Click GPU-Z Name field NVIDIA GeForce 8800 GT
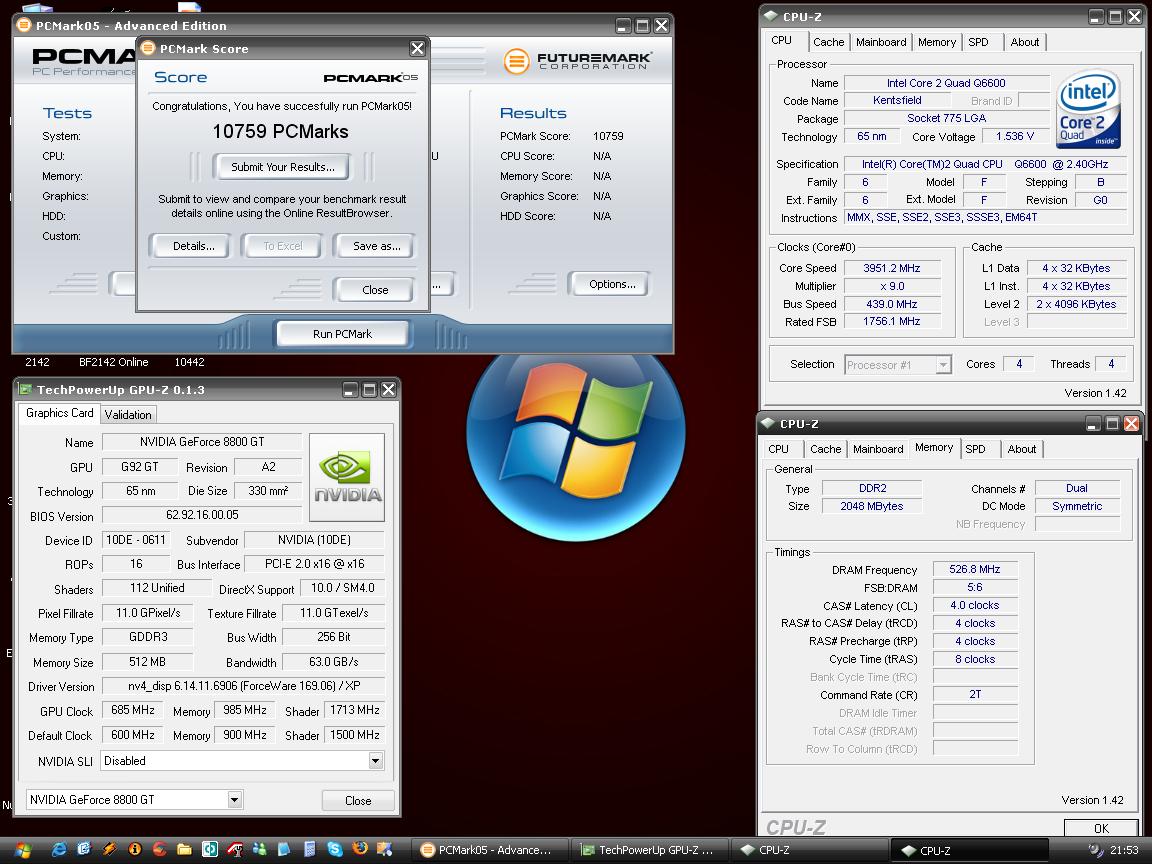 (x=202, y=442)
